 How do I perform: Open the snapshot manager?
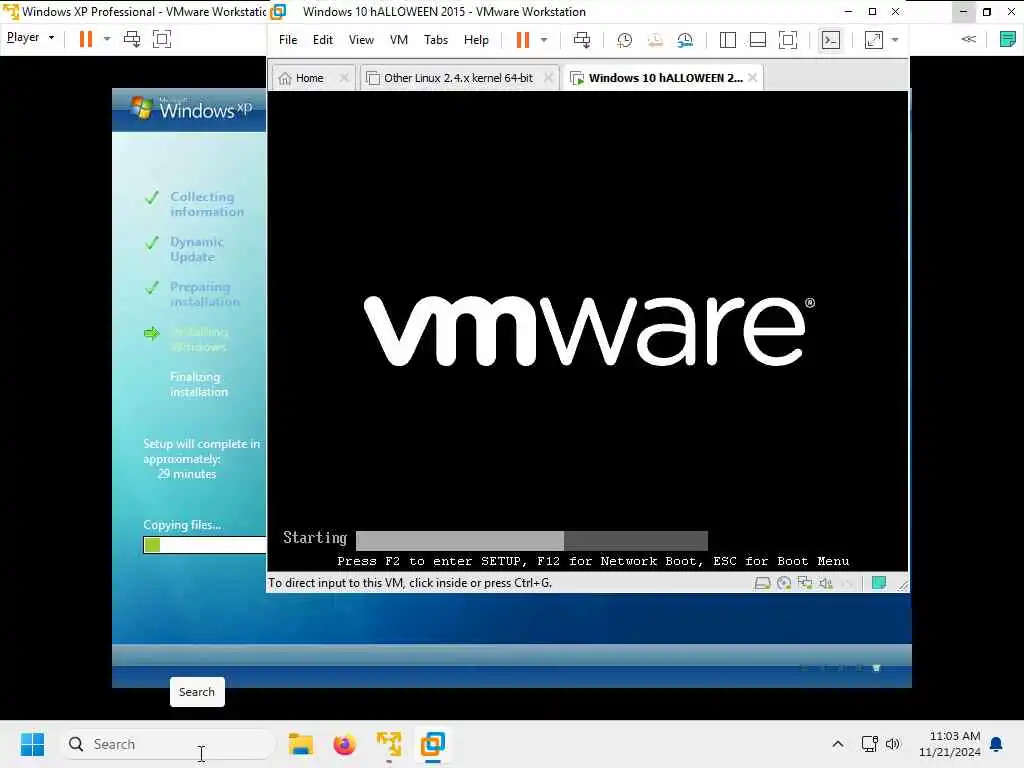pos(685,40)
